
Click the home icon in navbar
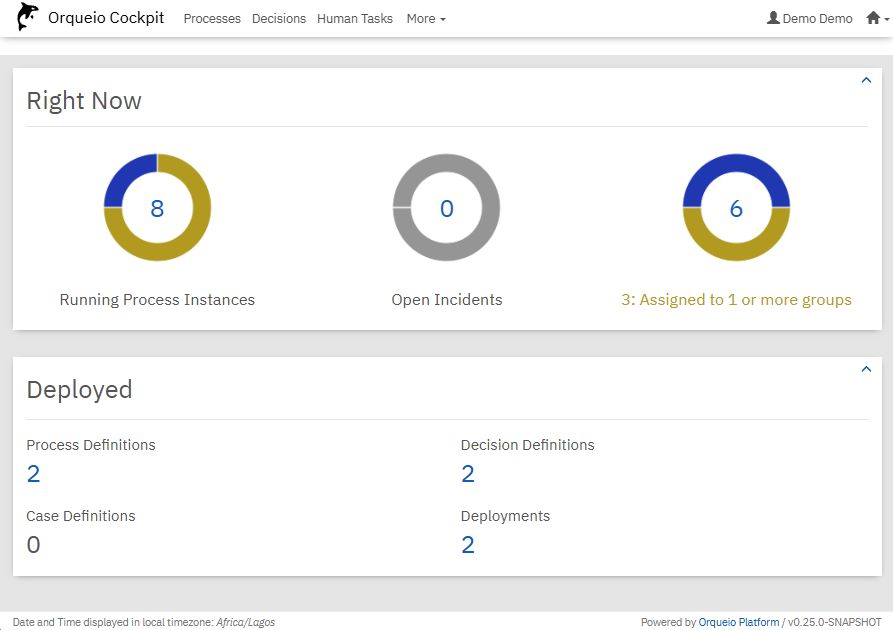click(873, 18)
